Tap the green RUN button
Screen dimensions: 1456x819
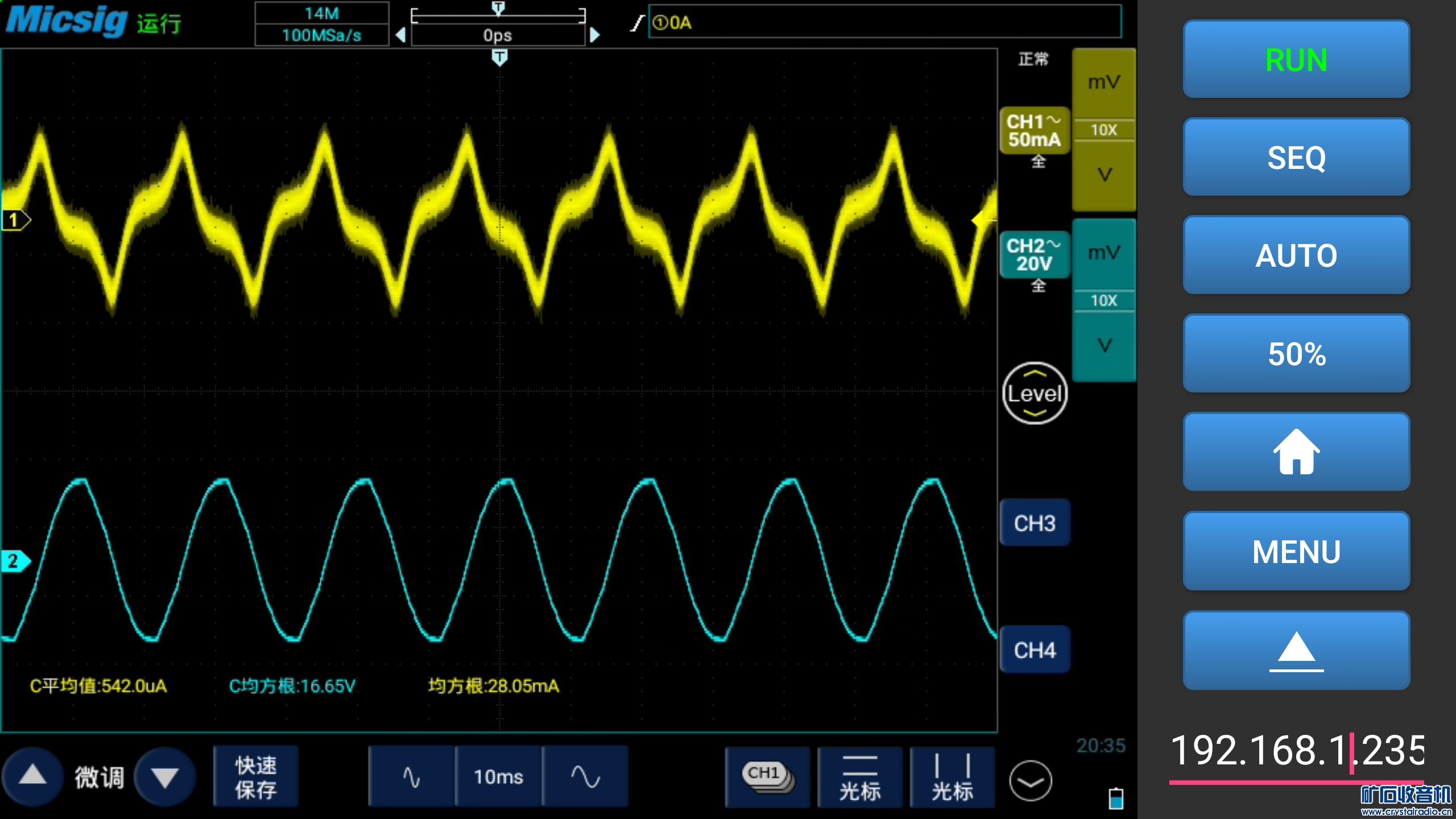pyautogui.click(x=1296, y=60)
